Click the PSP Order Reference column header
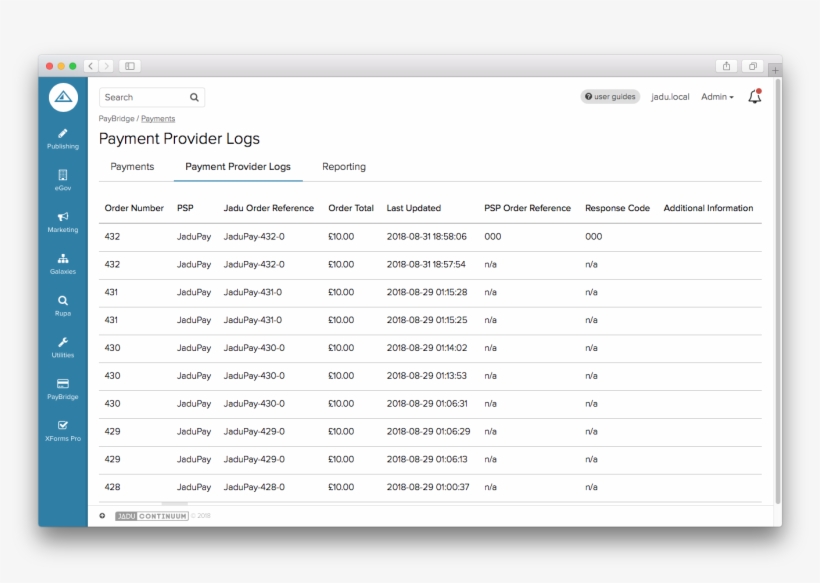This screenshot has height=583, width=820. [527, 208]
